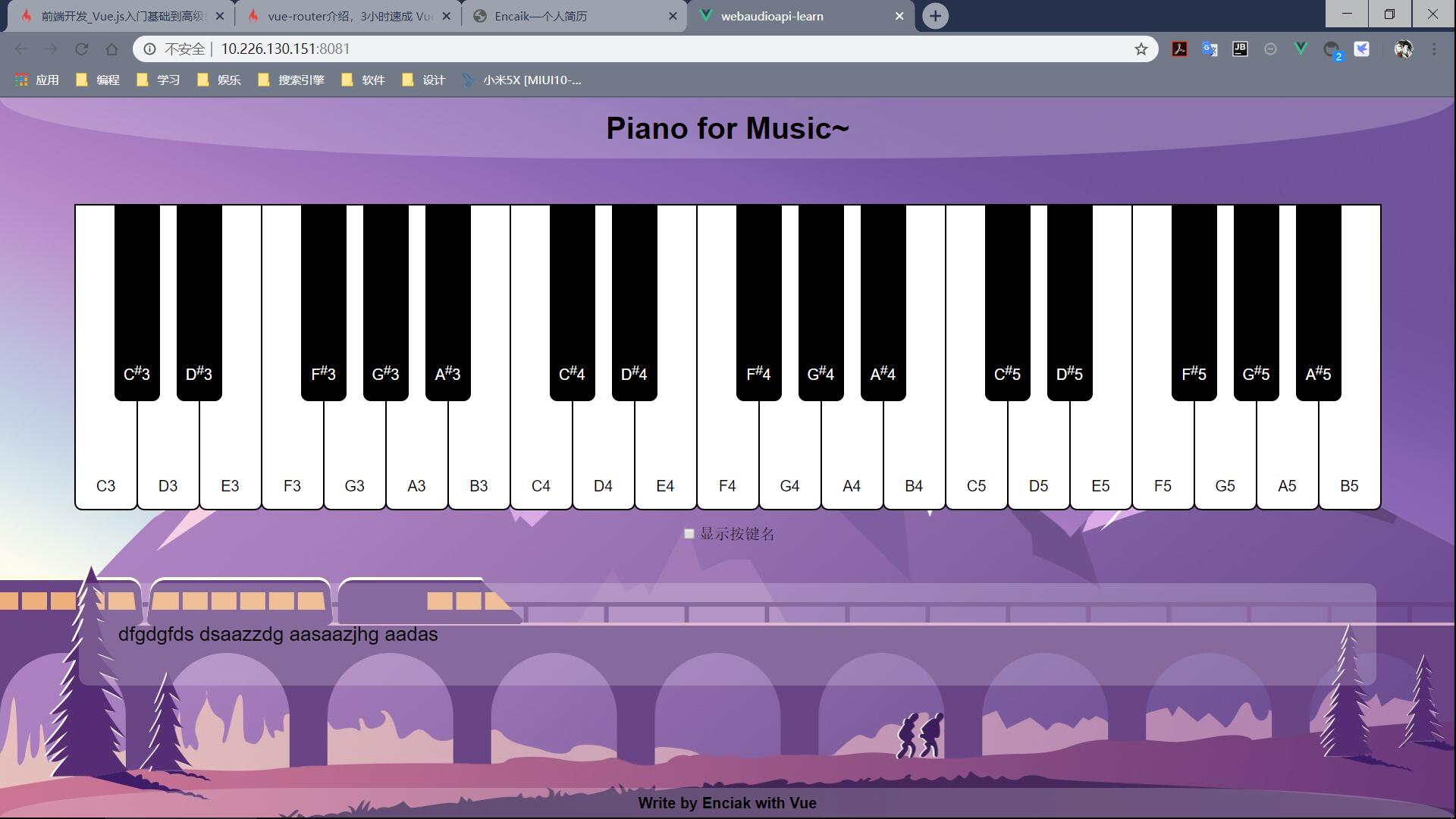Viewport: 1456px width, 819px height.
Task: Play the F3 white key
Action: coord(292,455)
